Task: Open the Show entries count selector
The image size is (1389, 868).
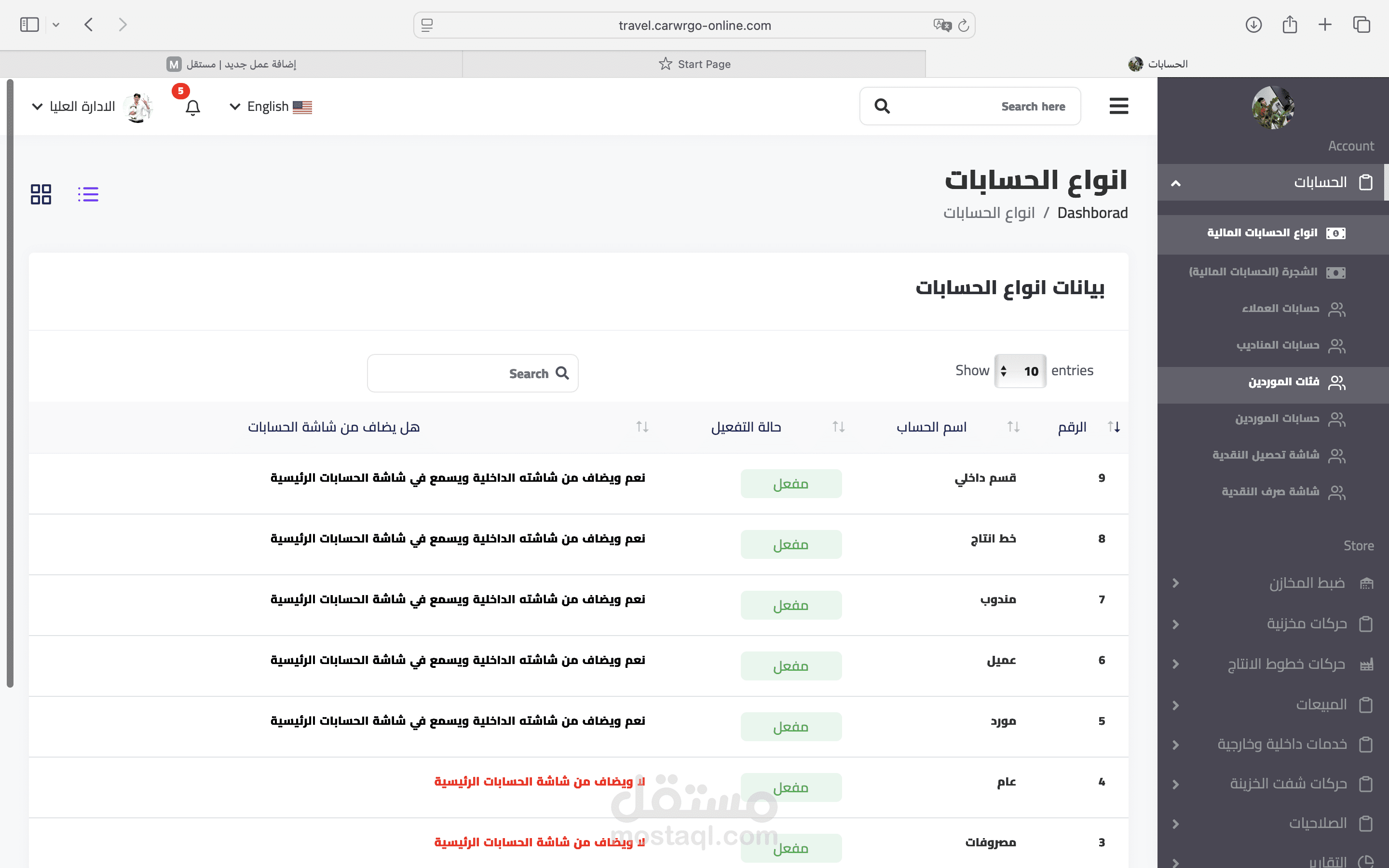Action: pos(1020,371)
